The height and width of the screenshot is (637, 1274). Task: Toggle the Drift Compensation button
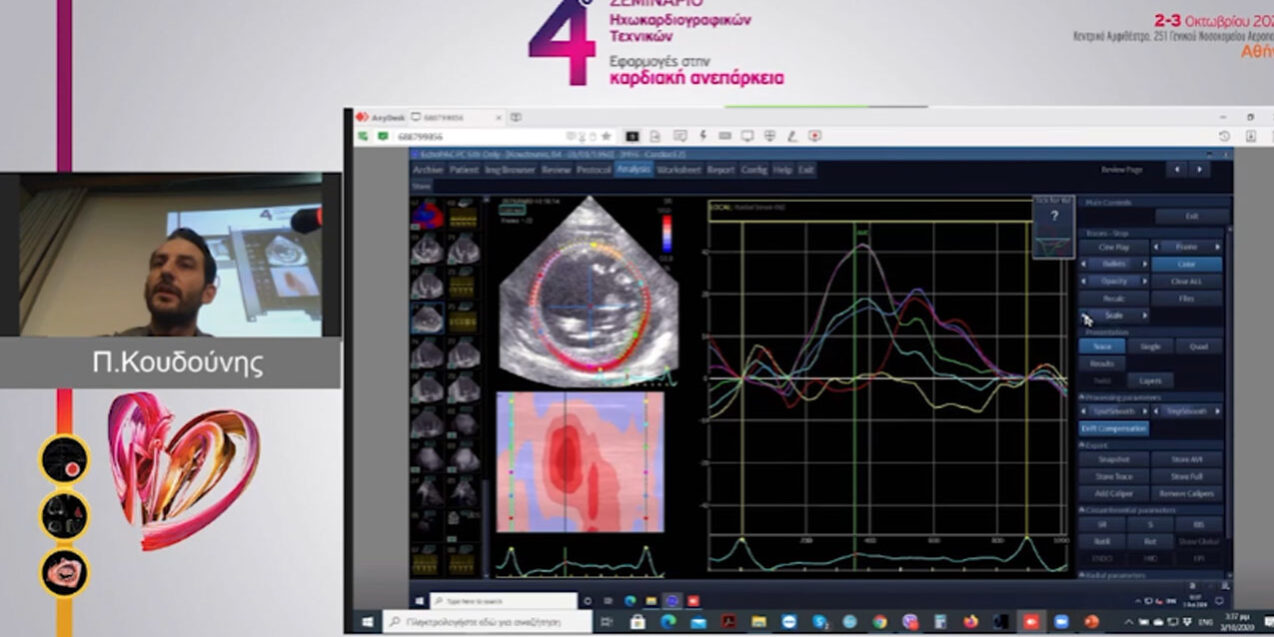(1114, 428)
